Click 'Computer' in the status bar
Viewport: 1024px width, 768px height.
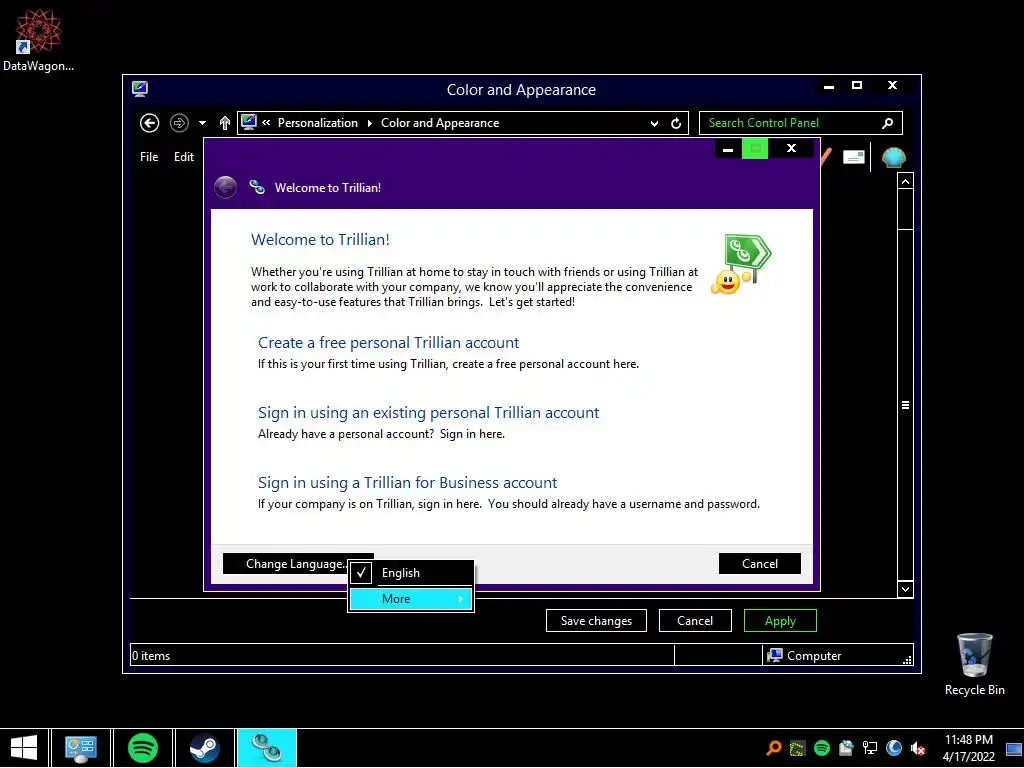pyautogui.click(x=814, y=656)
